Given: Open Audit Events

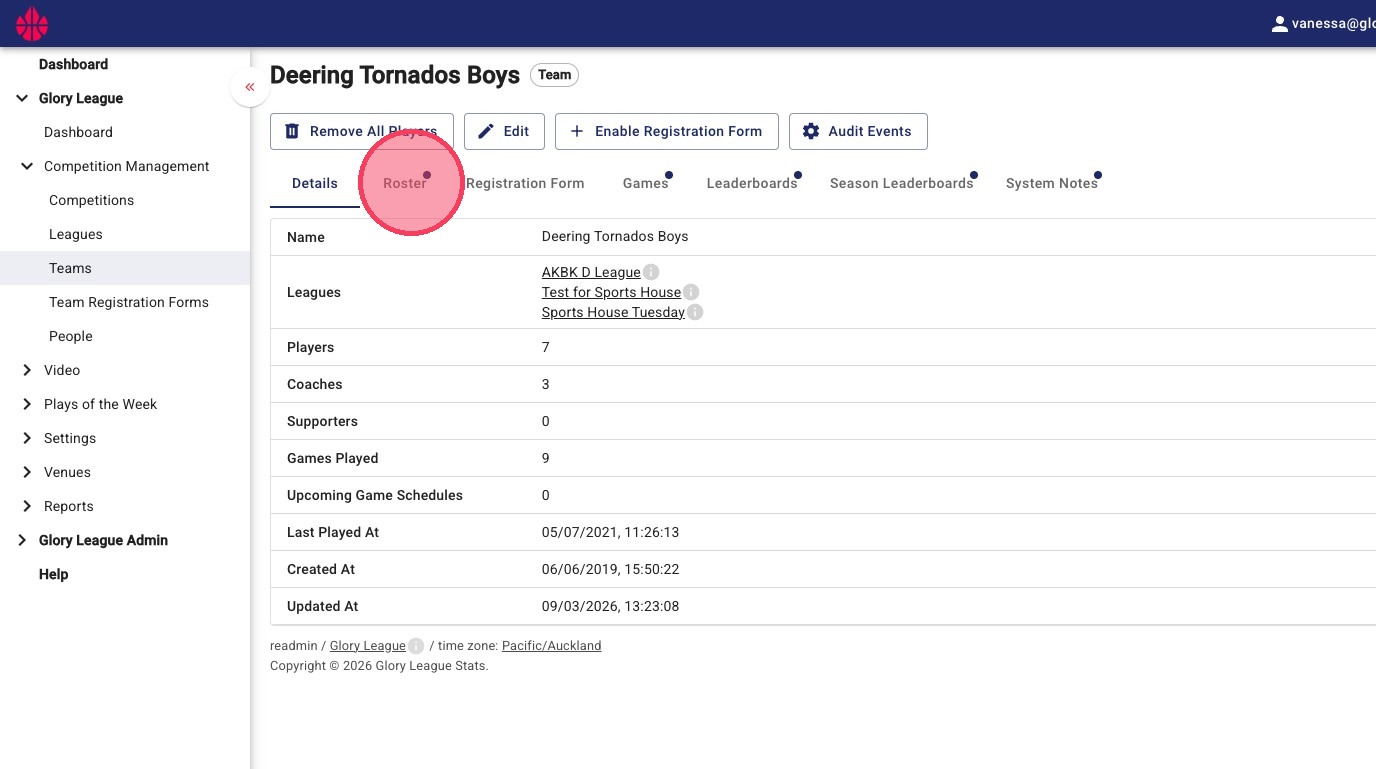Looking at the screenshot, I should tap(858, 131).
